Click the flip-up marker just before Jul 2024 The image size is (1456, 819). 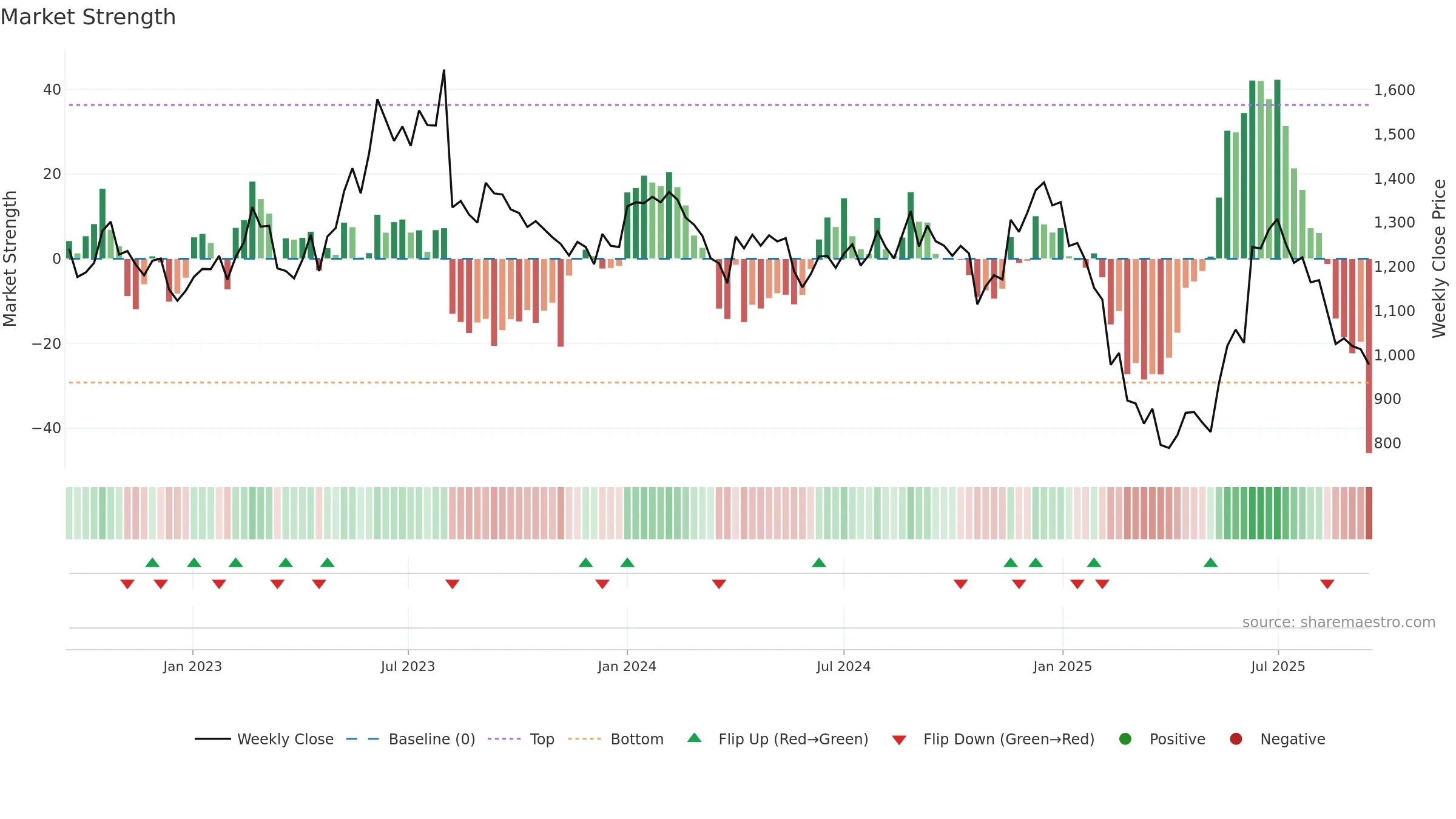tap(819, 562)
